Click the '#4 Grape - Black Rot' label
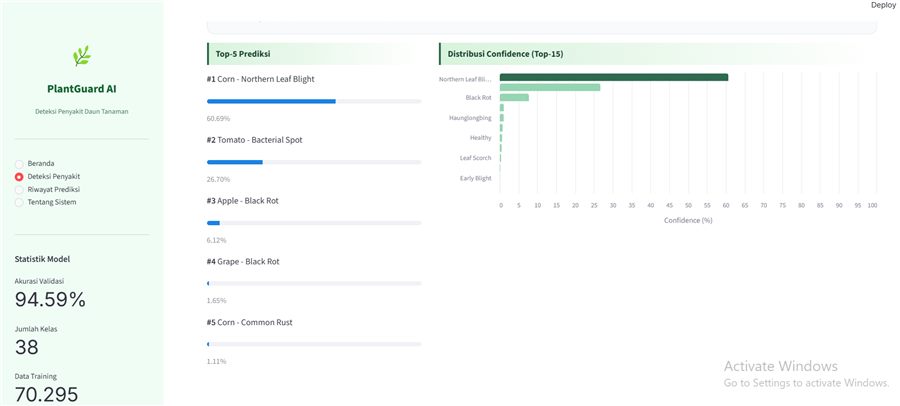The image size is (900, 406). tap(243, 261)
